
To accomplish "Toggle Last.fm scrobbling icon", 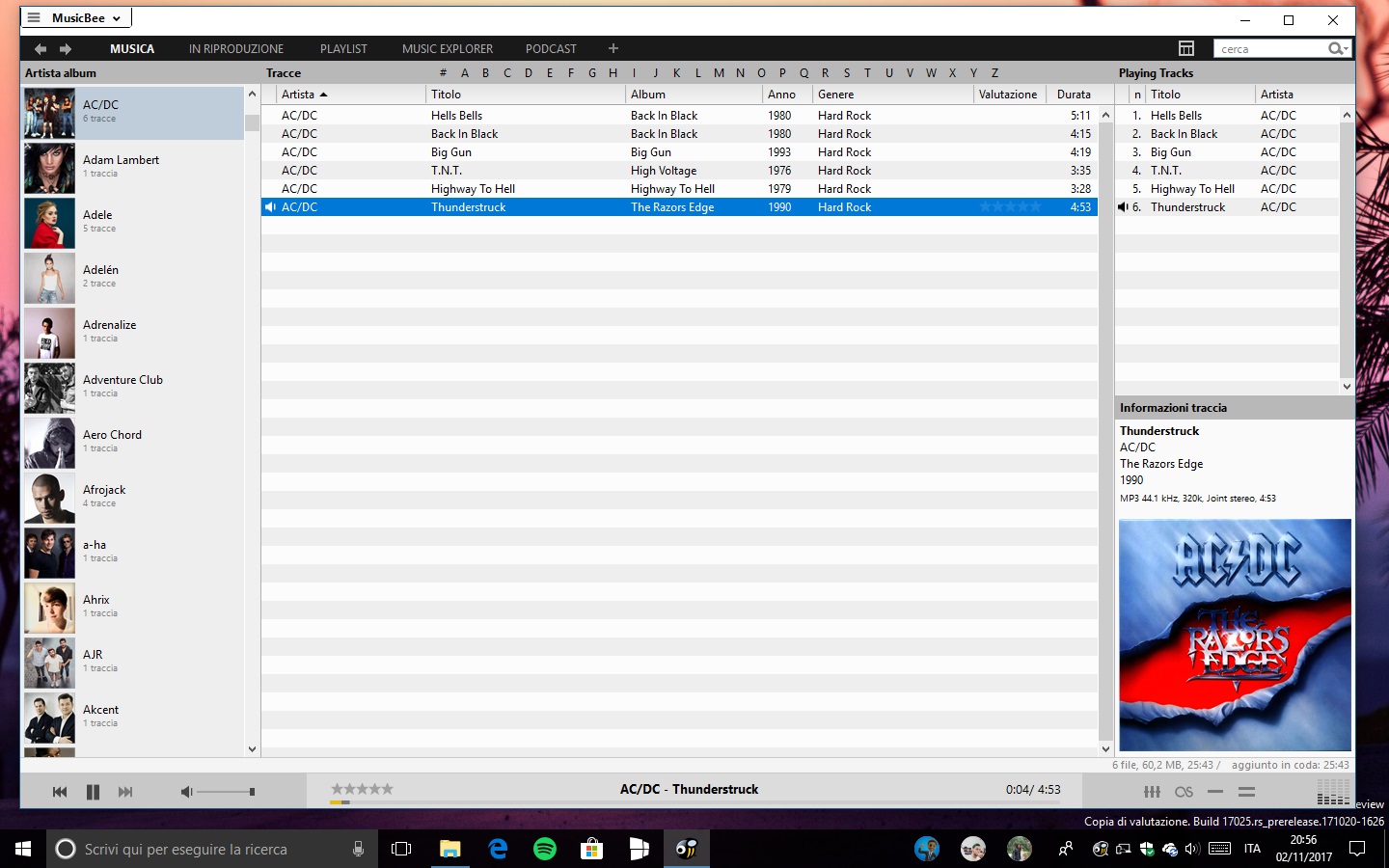I will (1184, 792).
